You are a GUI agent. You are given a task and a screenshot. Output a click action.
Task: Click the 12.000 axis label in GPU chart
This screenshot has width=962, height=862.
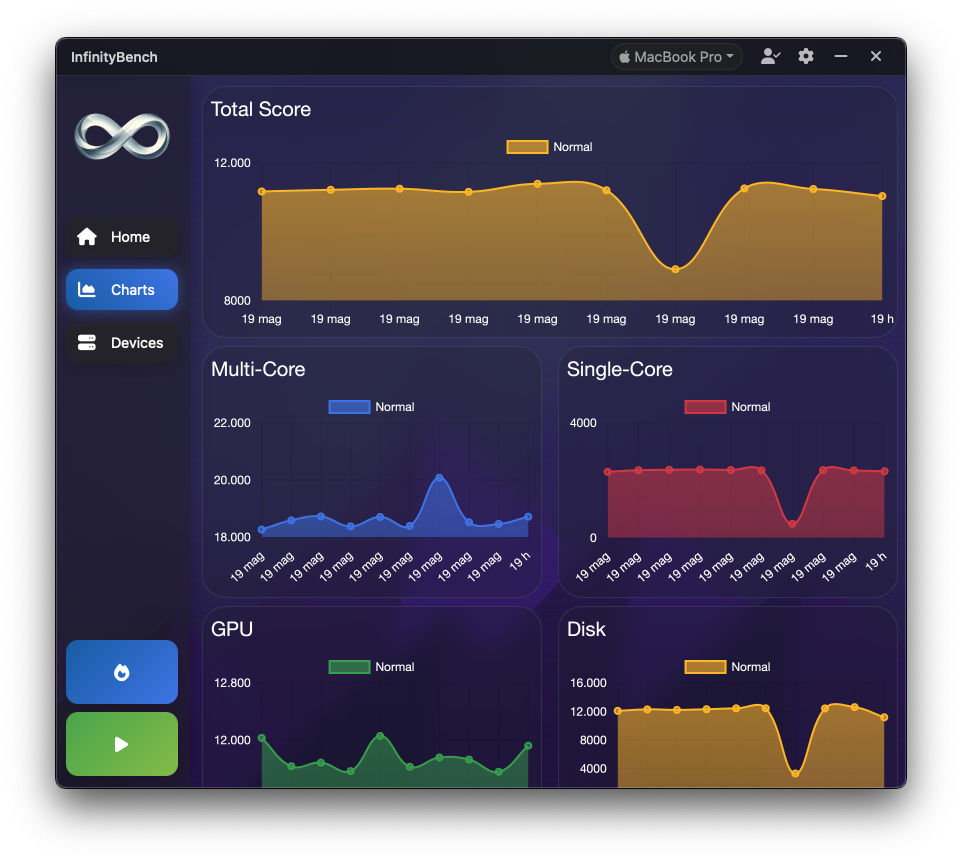(x=232, y=741)
